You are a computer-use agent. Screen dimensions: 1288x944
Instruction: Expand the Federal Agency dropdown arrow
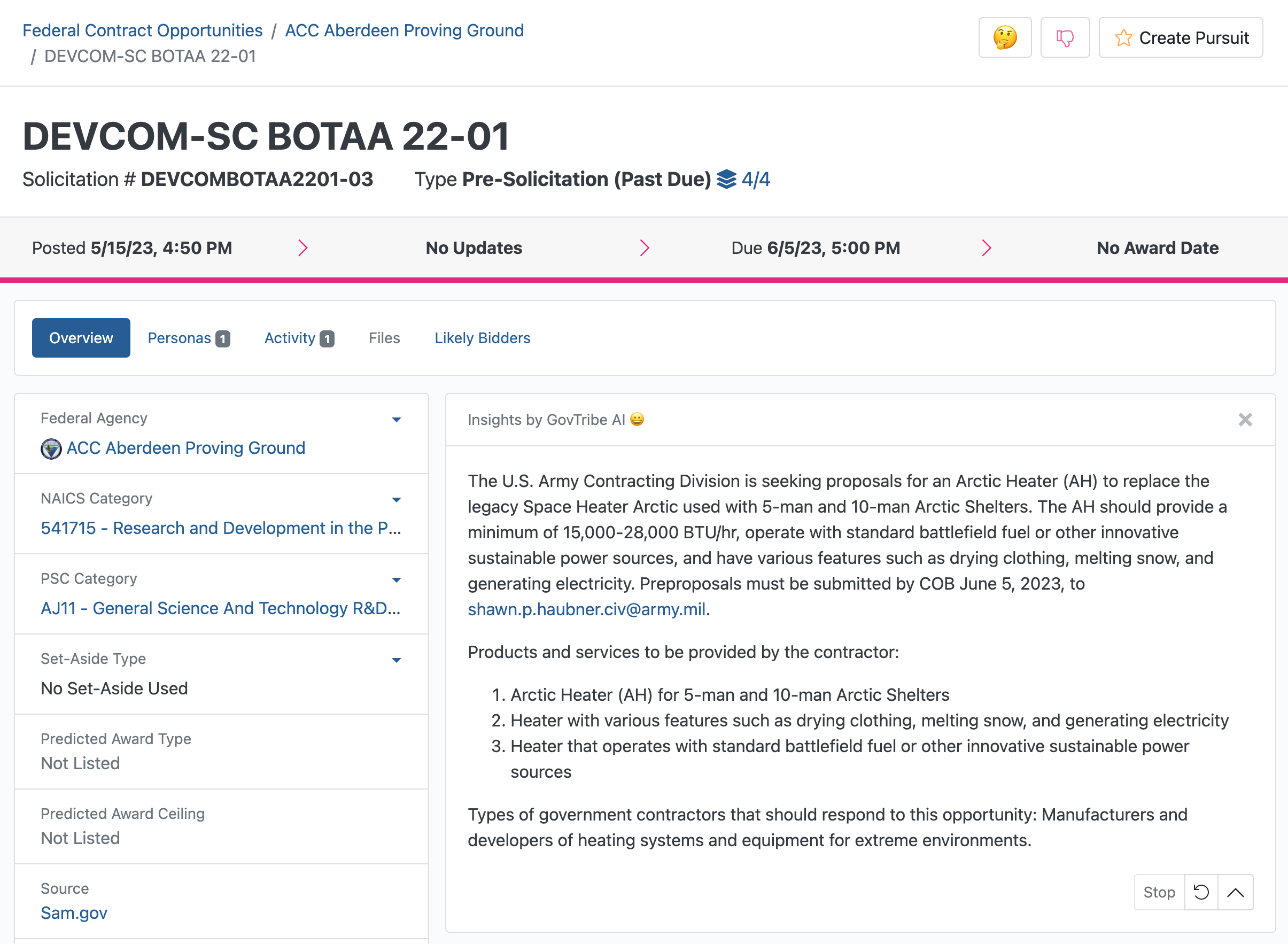[x=397, y=420]
